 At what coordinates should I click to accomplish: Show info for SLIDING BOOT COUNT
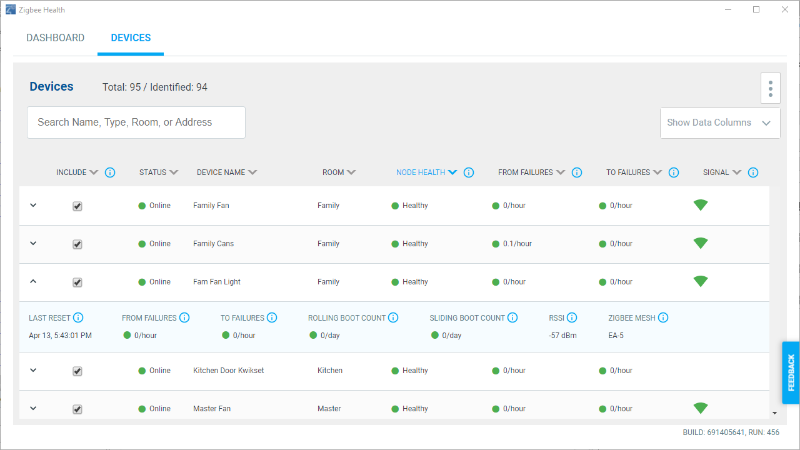click(512, 318)
